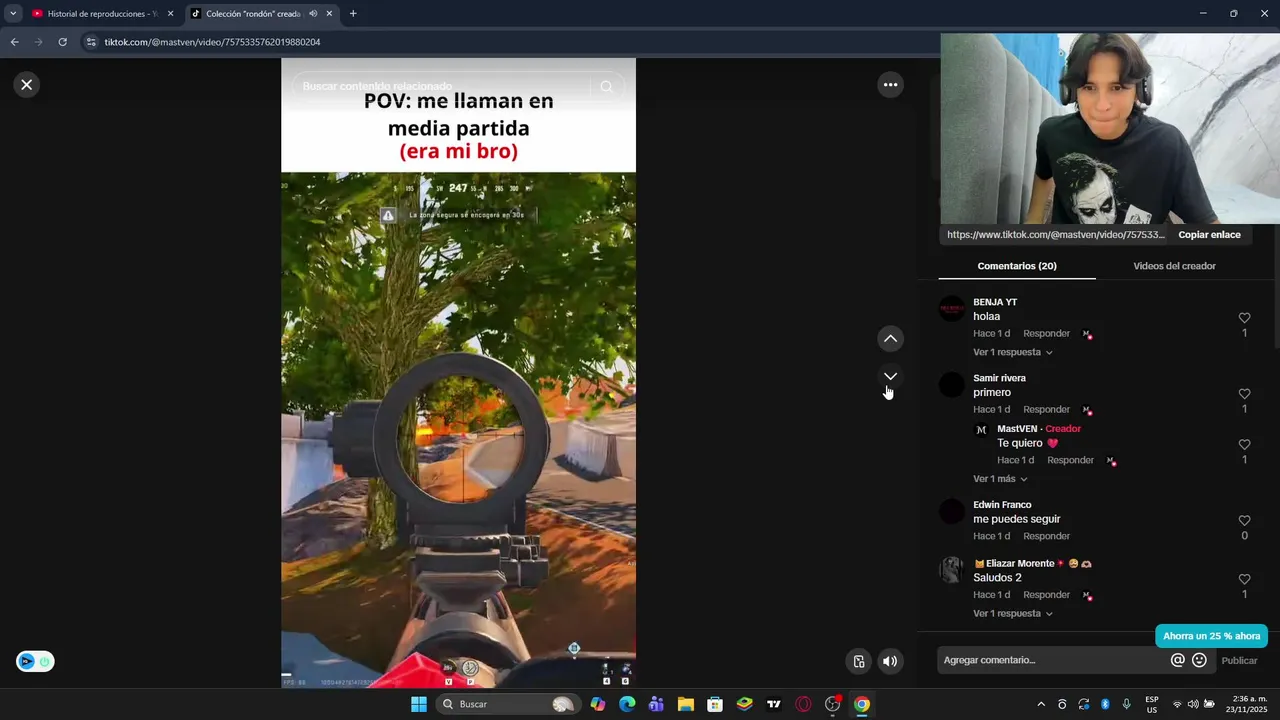The image size is (1280, 720).
Task: Open BlueStacks from the taskbar
Action: (744, 704)
